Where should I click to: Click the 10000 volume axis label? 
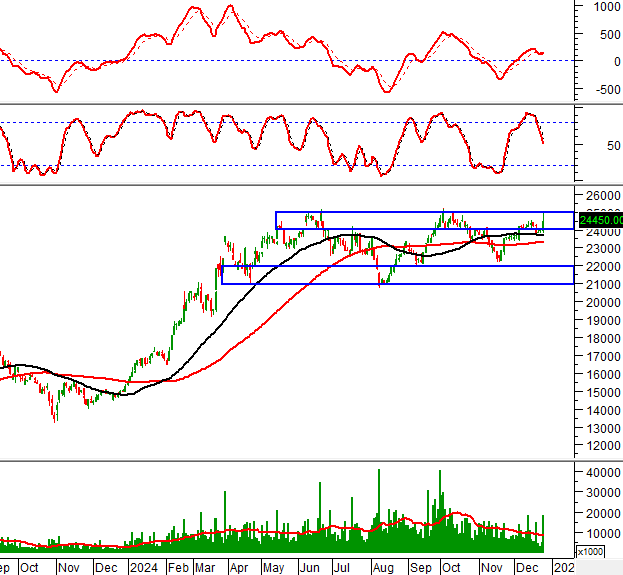[x=603, y=533]
